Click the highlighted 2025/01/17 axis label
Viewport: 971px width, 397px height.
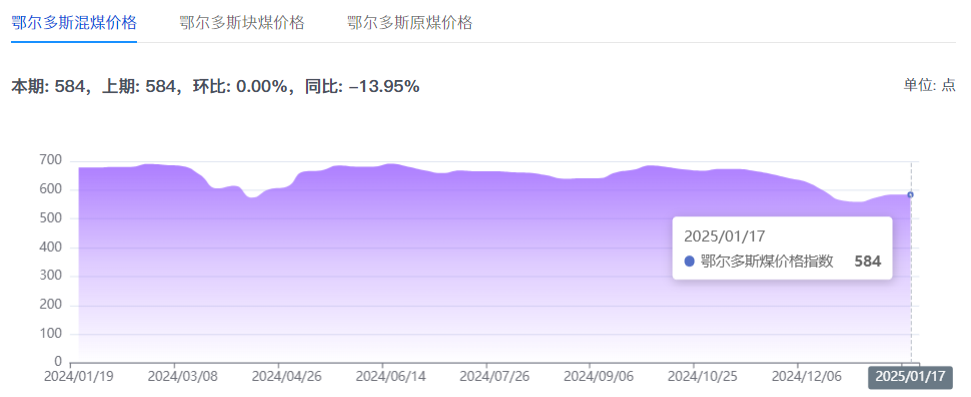910,377
